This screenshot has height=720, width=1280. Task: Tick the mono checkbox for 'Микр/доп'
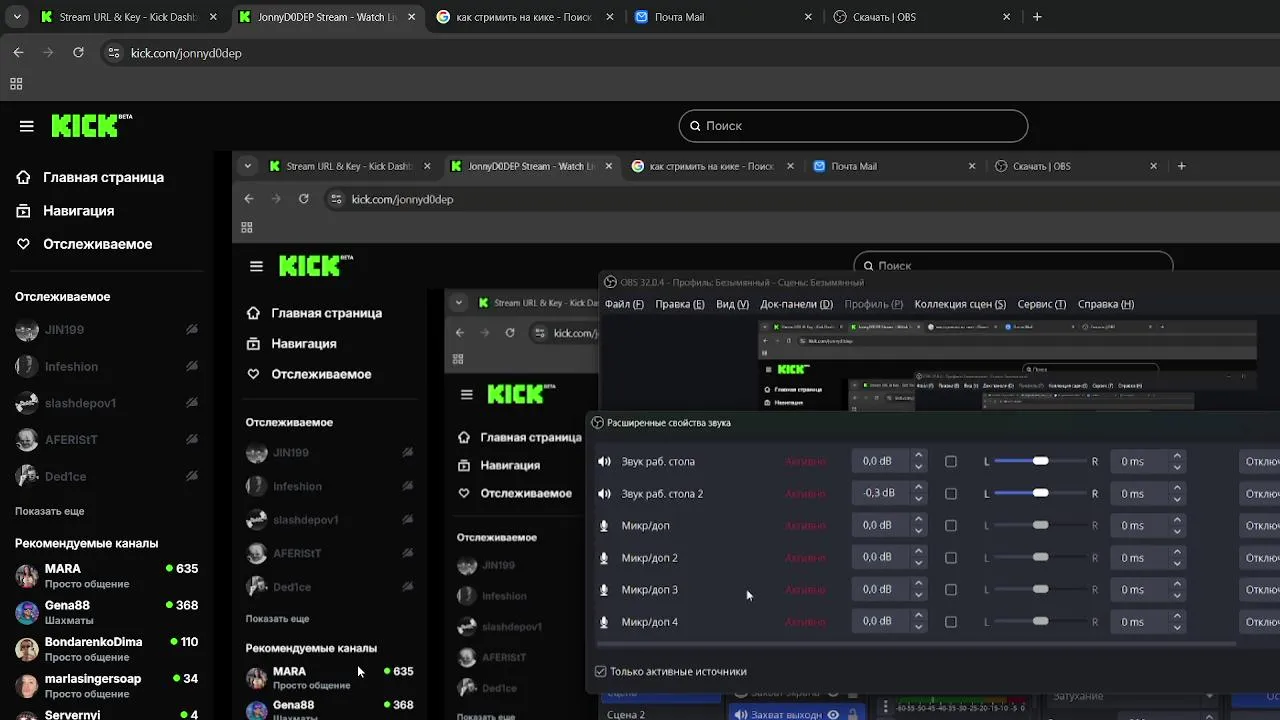pyautogui.click(x=951, y=526)
